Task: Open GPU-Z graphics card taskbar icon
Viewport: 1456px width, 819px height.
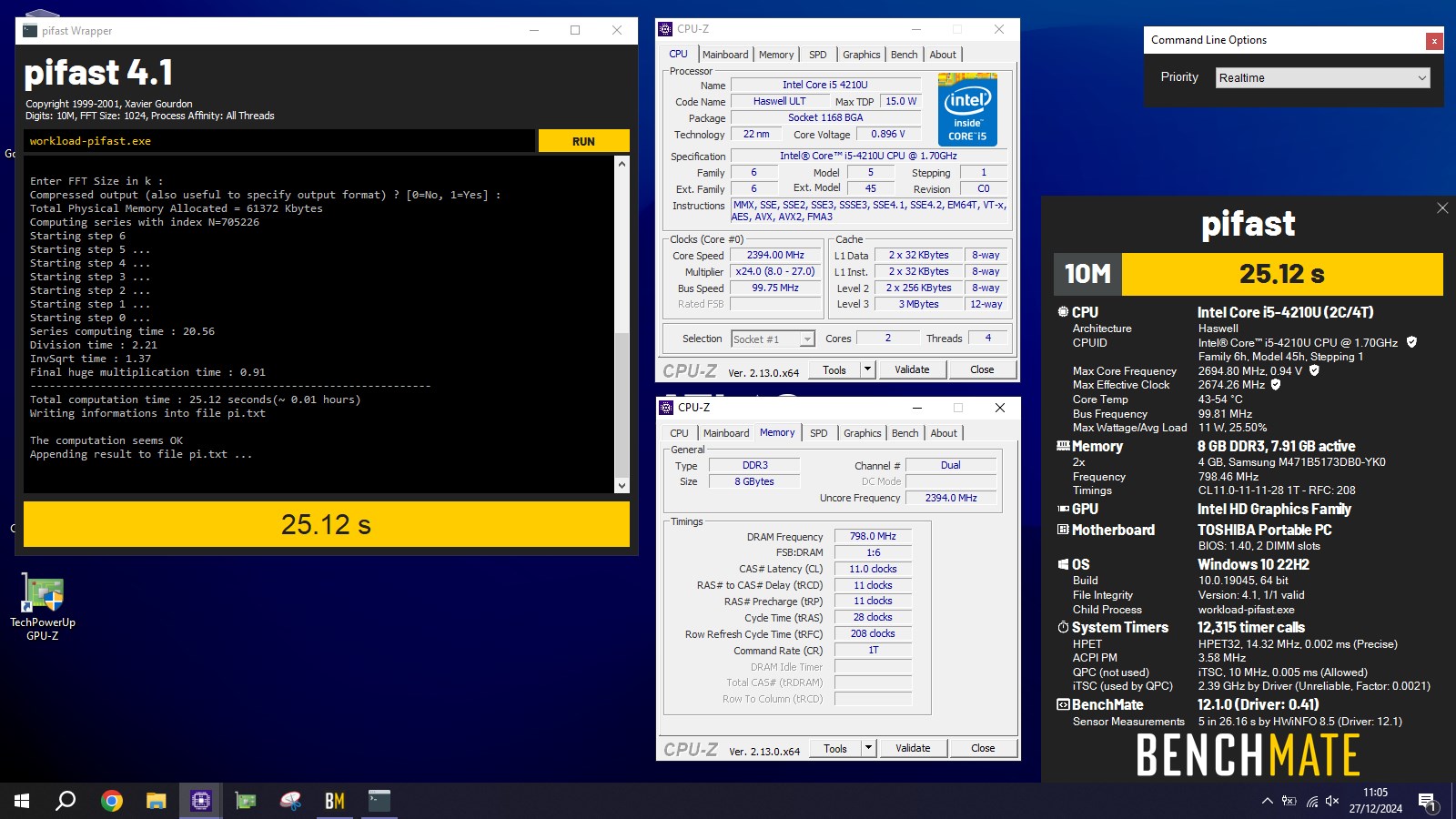Action: [246, 801]
